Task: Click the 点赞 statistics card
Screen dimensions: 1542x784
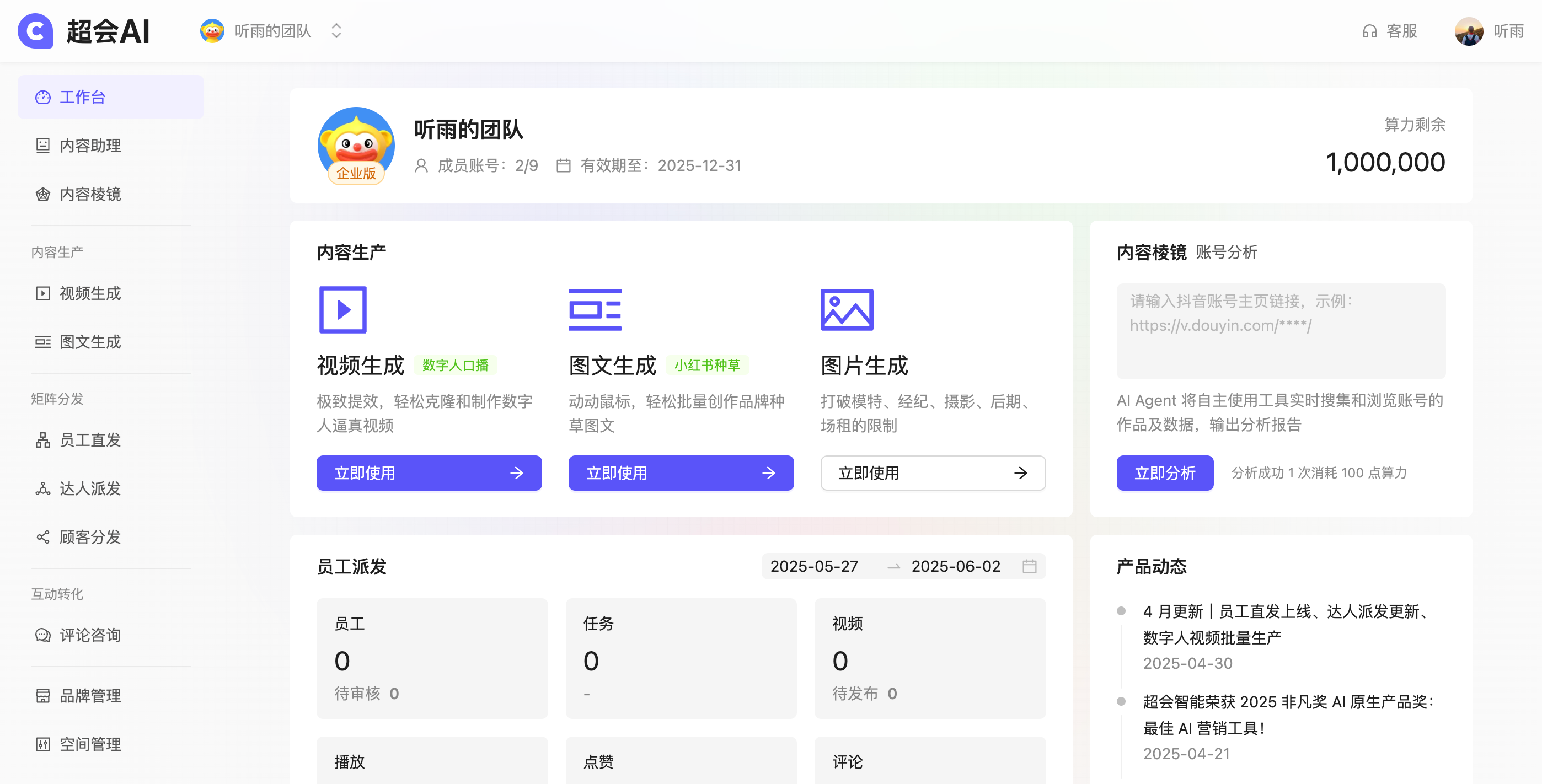Action: pos(681,760)
